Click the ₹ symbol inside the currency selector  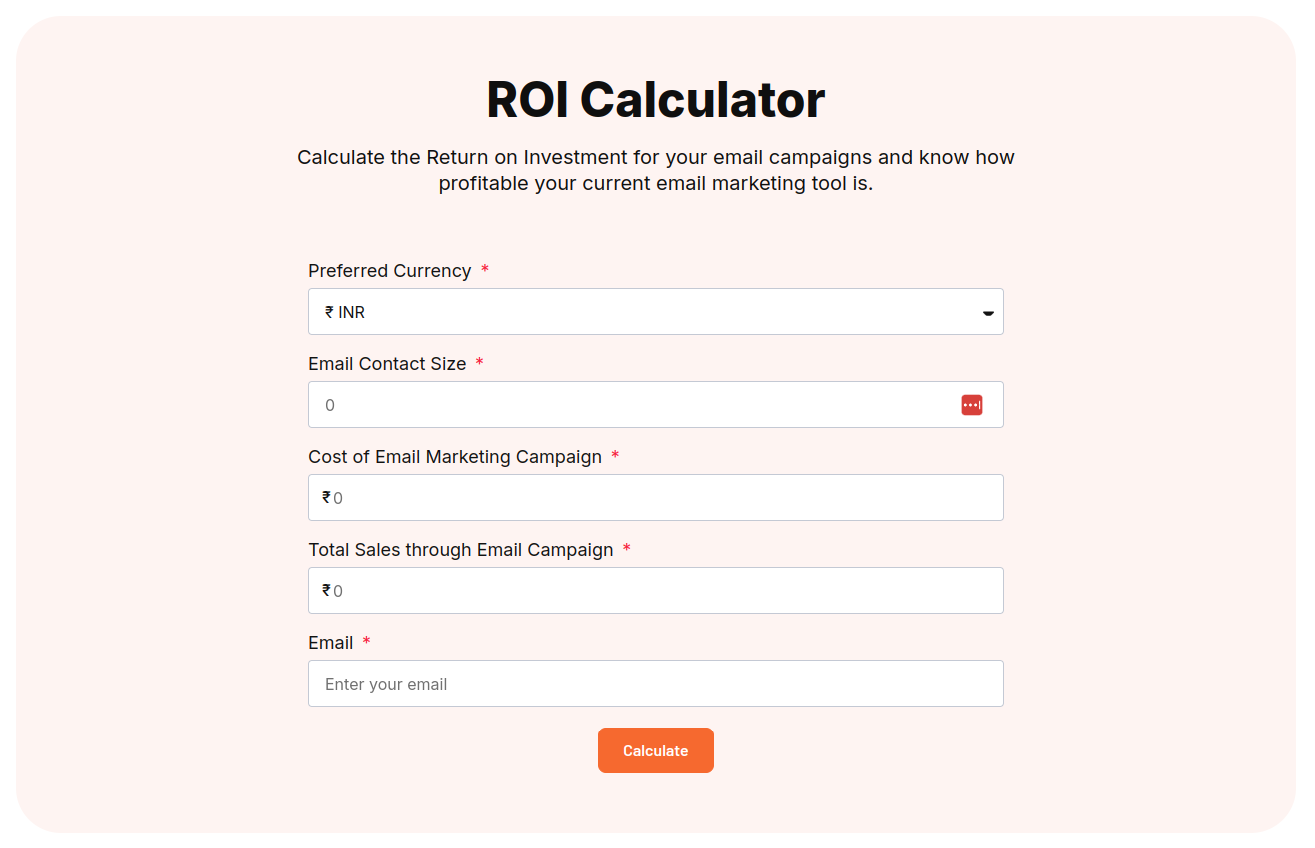327,311
